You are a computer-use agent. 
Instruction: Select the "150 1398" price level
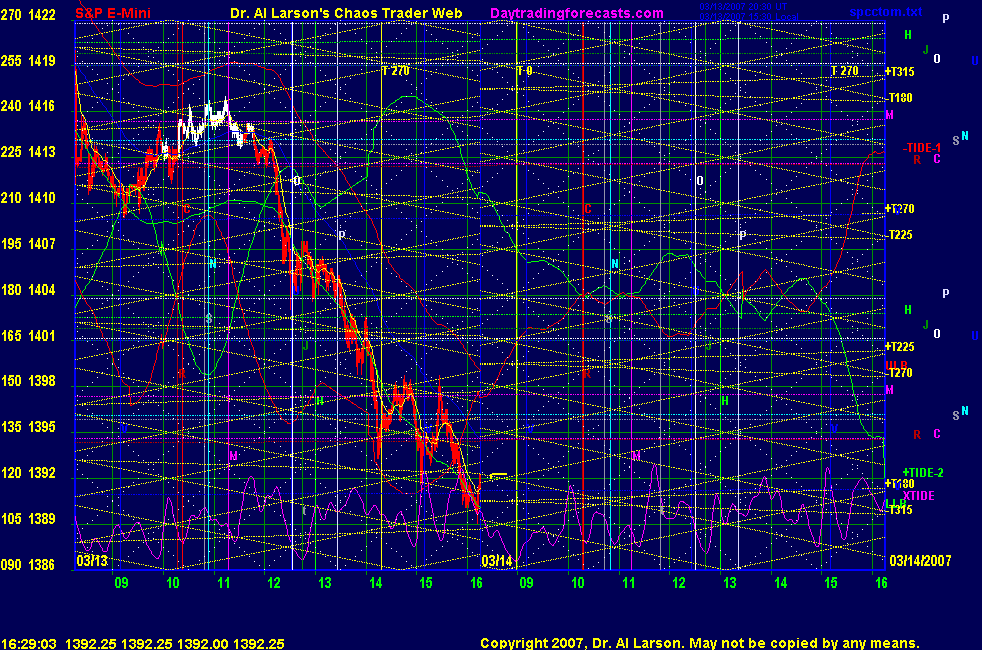(x=28, y=381)
